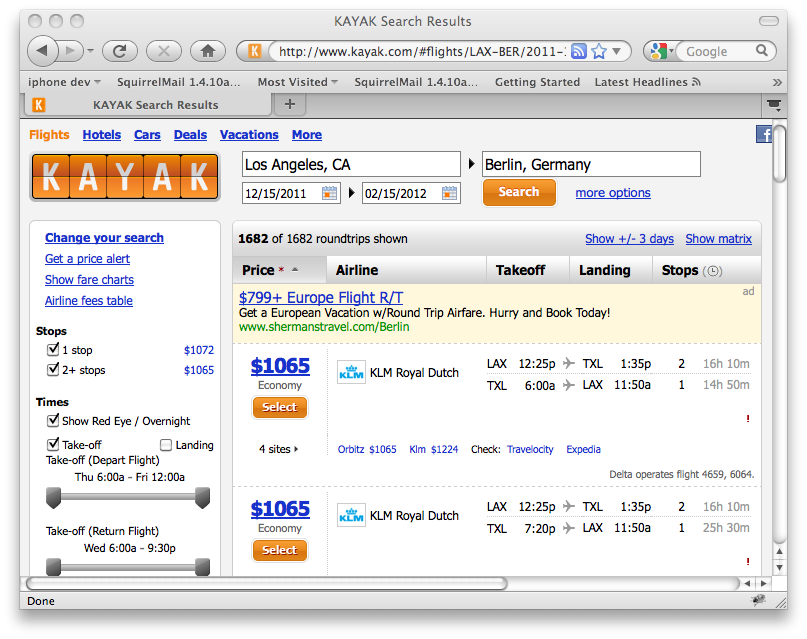Open the depart date calendar icon

329,192
